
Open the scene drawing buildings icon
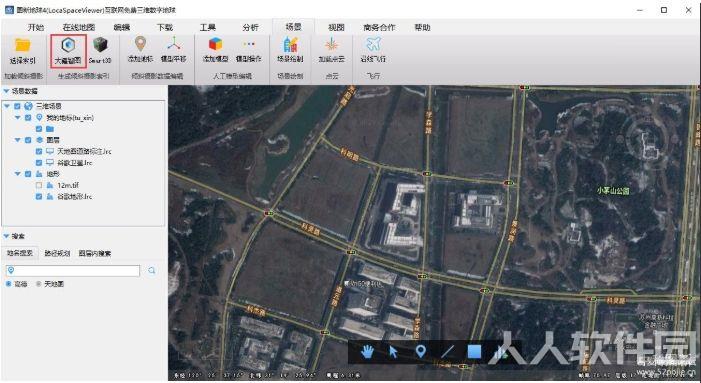click(290, 44)
